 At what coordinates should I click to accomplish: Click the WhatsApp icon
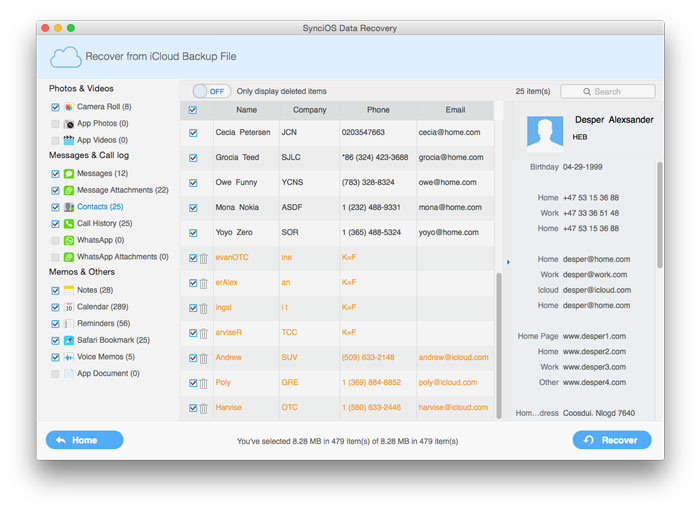point(69,241)
